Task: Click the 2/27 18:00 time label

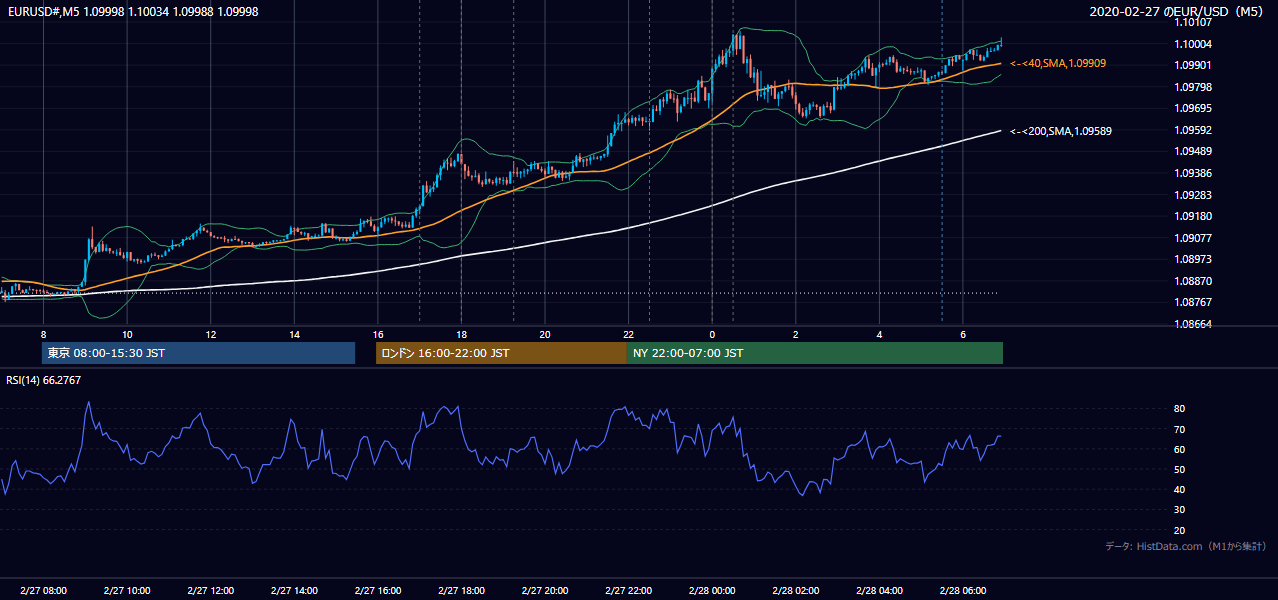Action: (x=461, y=590)
